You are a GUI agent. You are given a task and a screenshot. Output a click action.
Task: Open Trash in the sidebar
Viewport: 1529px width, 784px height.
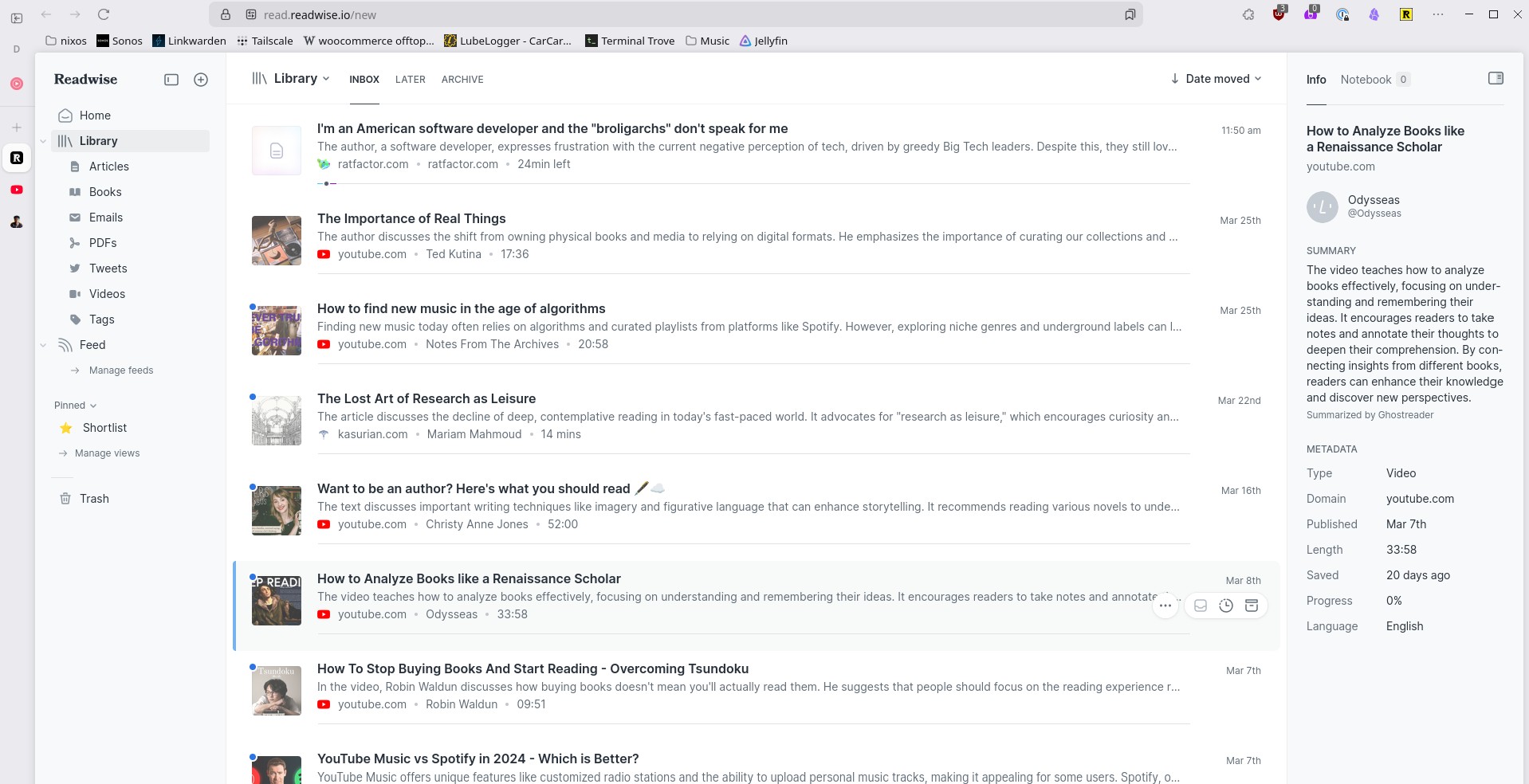94,499
